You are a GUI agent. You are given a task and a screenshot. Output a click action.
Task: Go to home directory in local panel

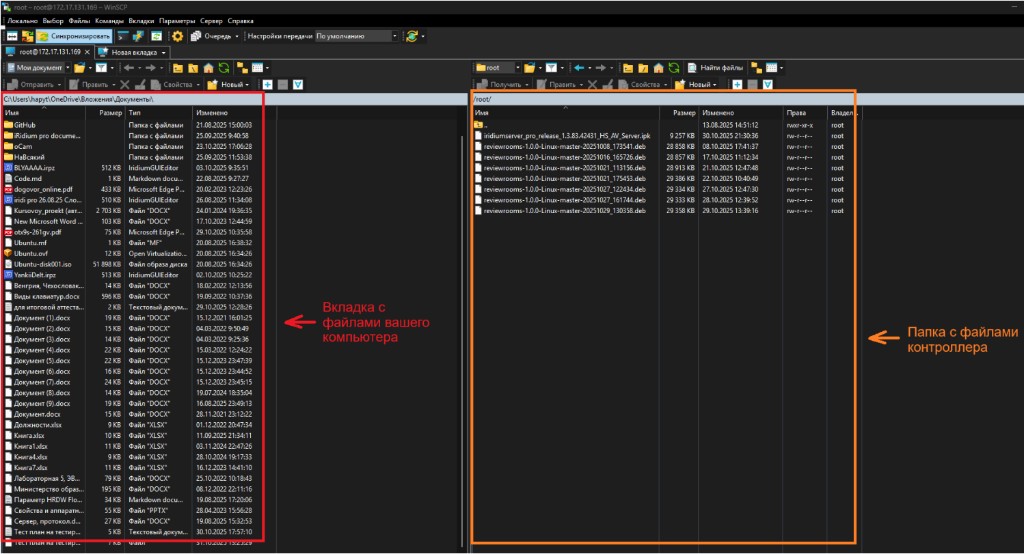tap(208, 68)
